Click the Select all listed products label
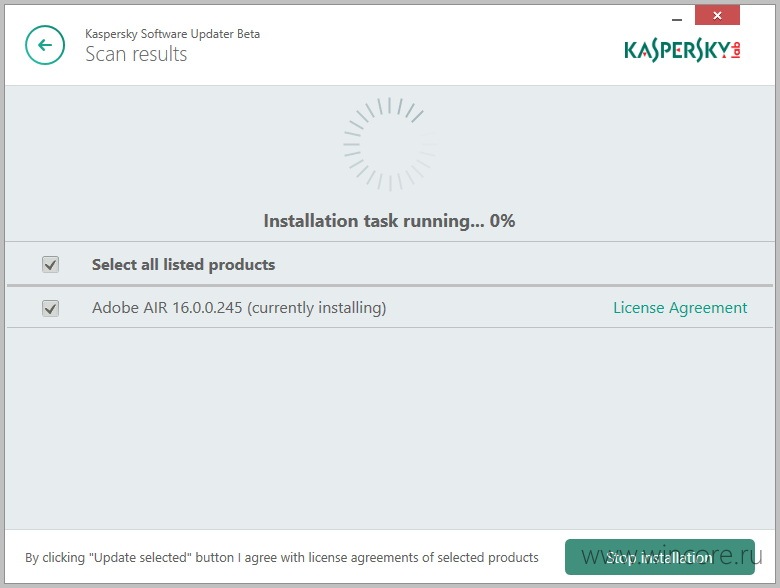Screen dimensions: 780x588 click(183, 265)
